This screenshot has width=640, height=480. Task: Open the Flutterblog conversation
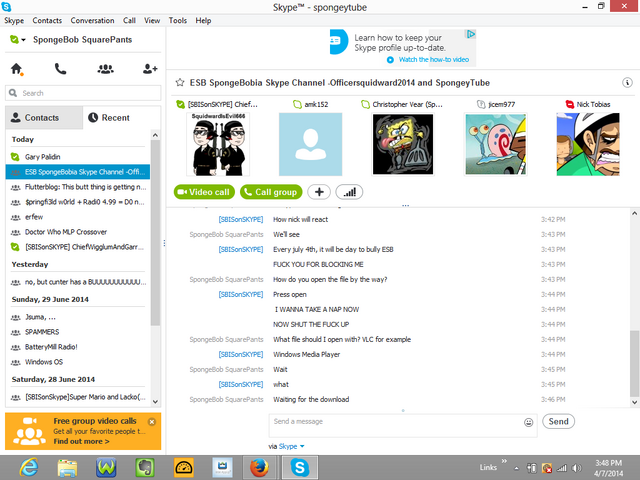click(78, 187)
